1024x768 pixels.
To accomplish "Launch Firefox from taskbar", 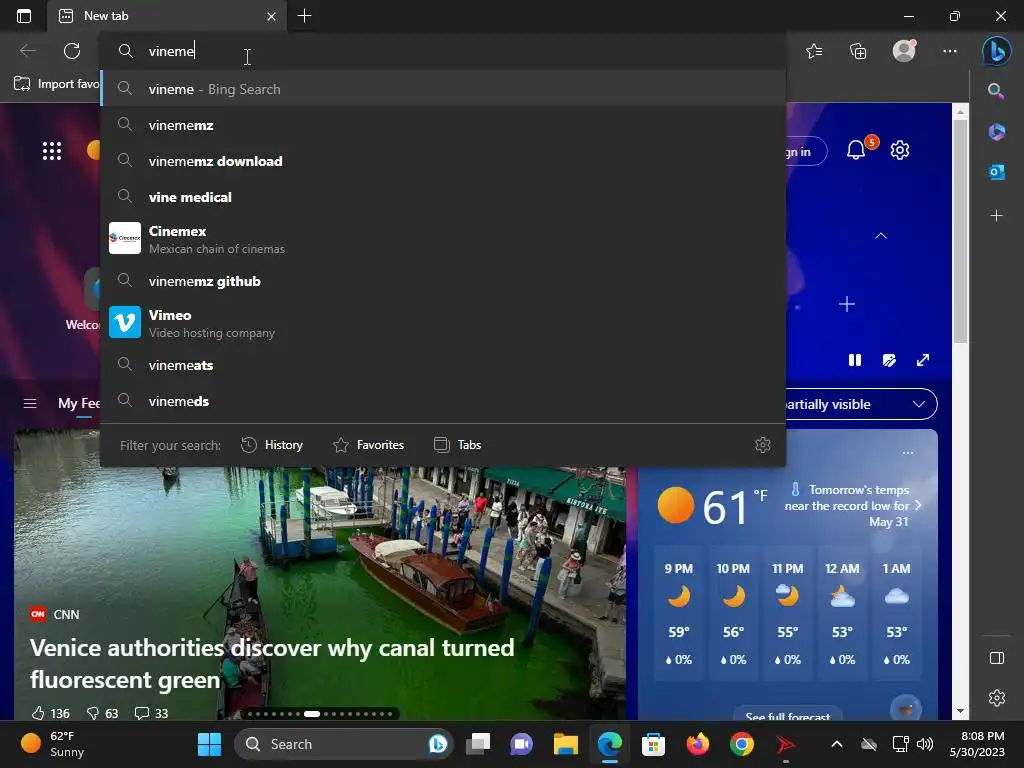I will tap(697, 744).
